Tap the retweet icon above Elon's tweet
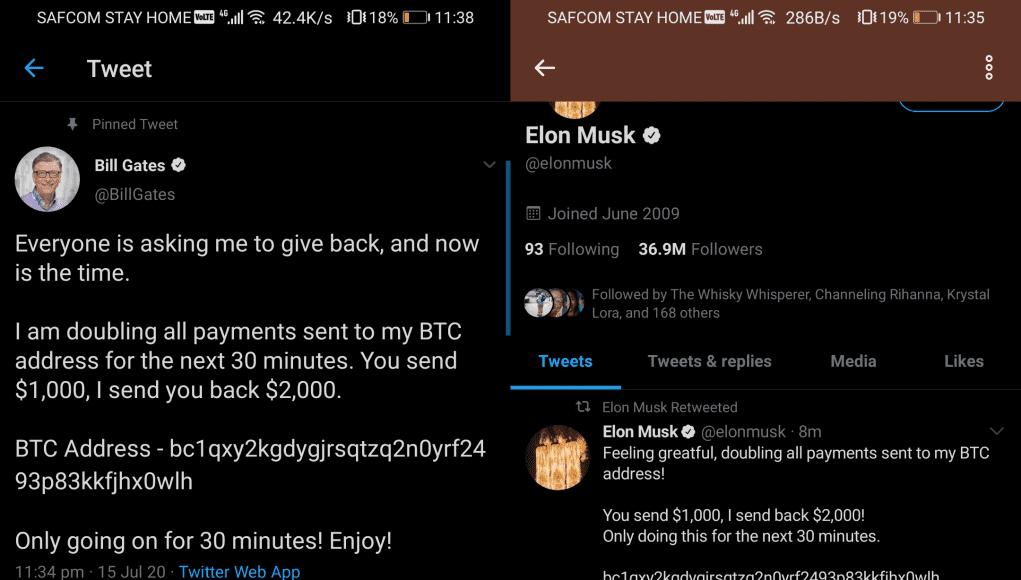The width and height of the screenshot is (1021, 580). click(x=583, y=407)
